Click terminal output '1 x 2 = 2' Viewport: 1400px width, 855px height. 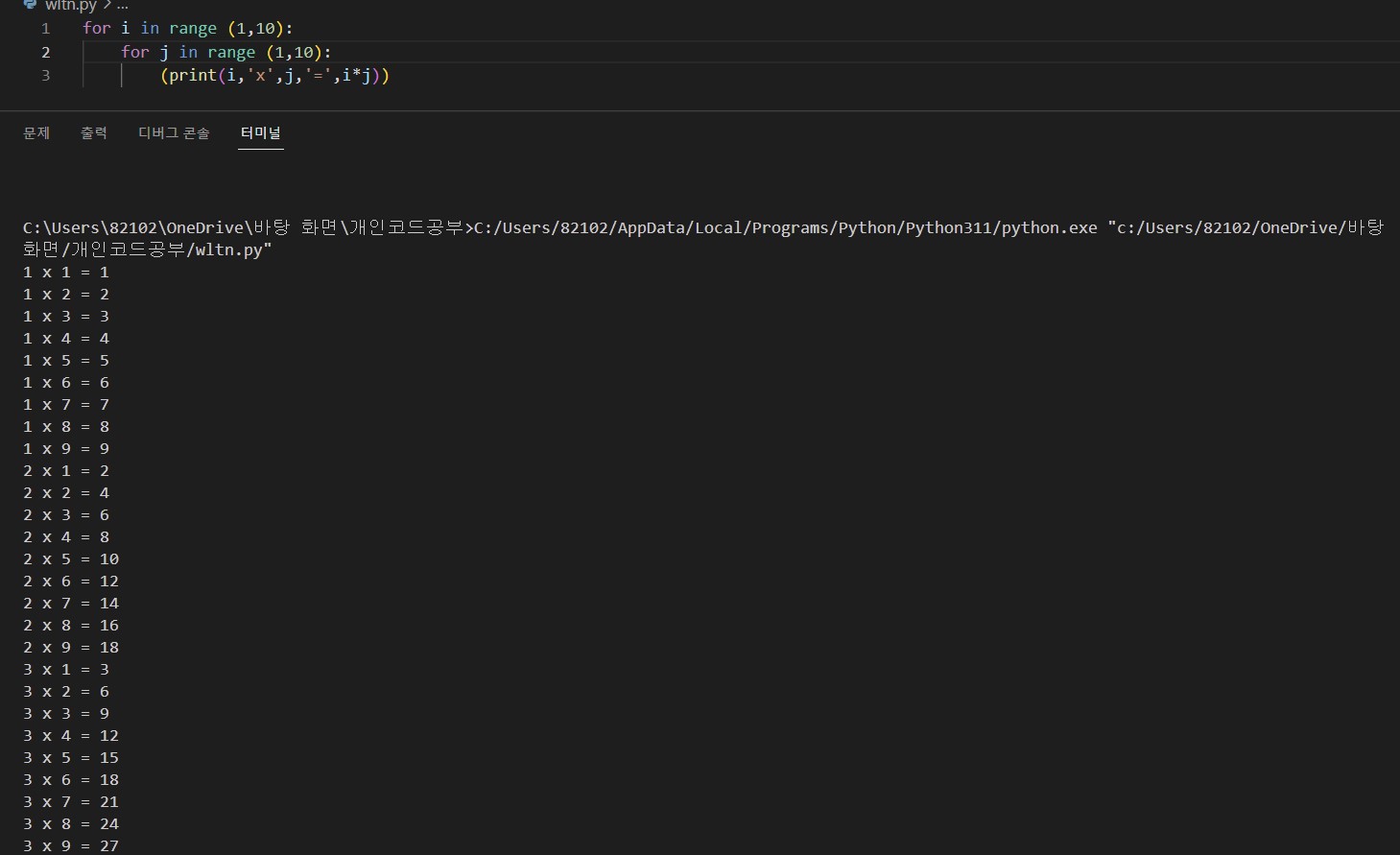66,295
